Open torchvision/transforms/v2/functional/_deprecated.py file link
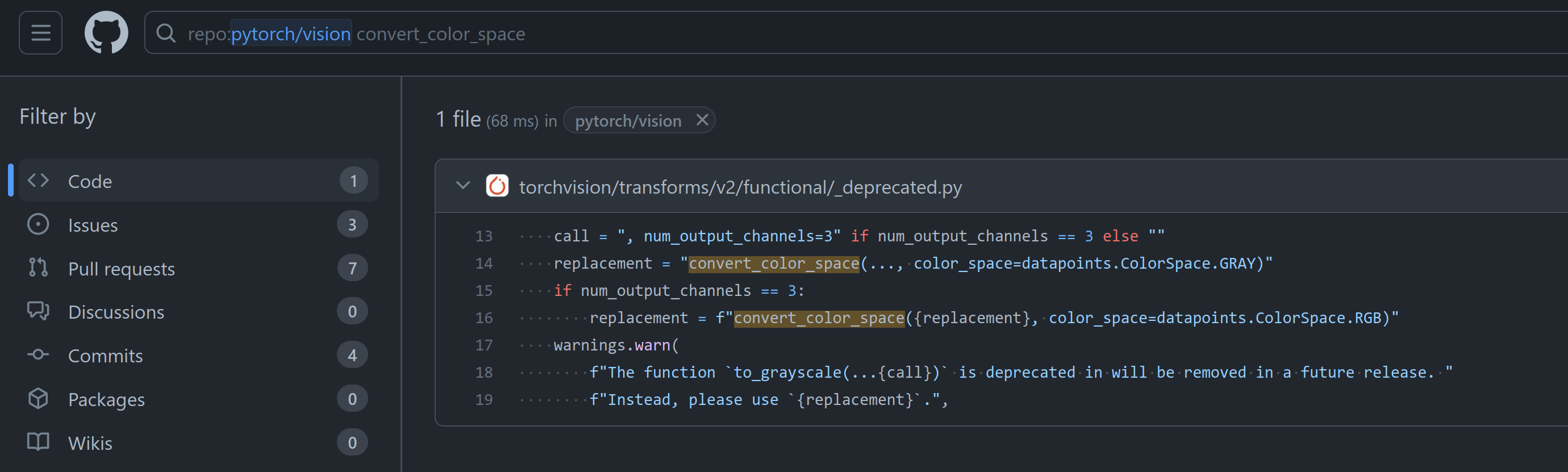The height and width of the screenshot is (472, 1568). (x=740, y=187)
